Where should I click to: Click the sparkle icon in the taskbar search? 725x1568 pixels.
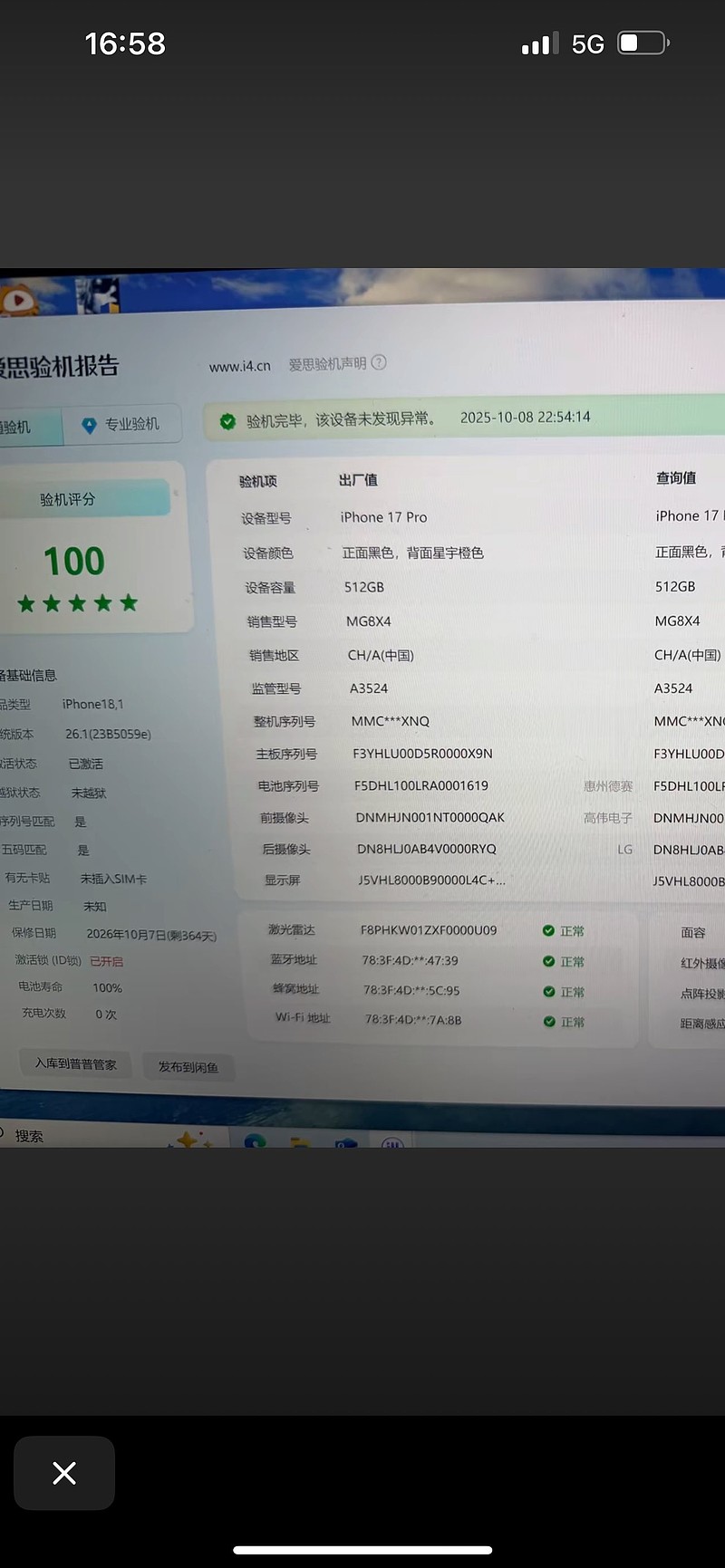(x=188, y=1140)
